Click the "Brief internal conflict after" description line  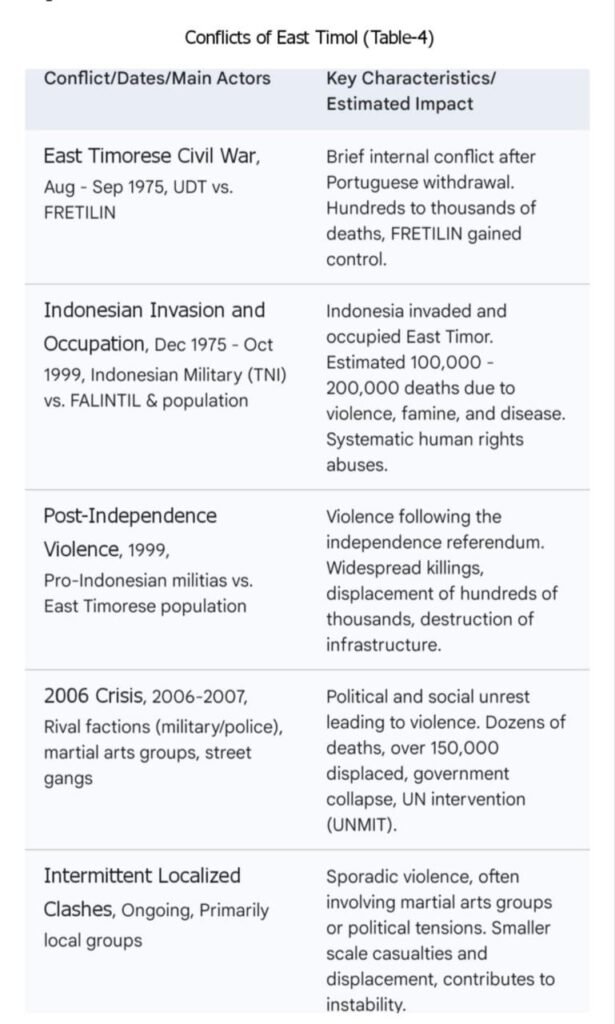click(431, 157)
